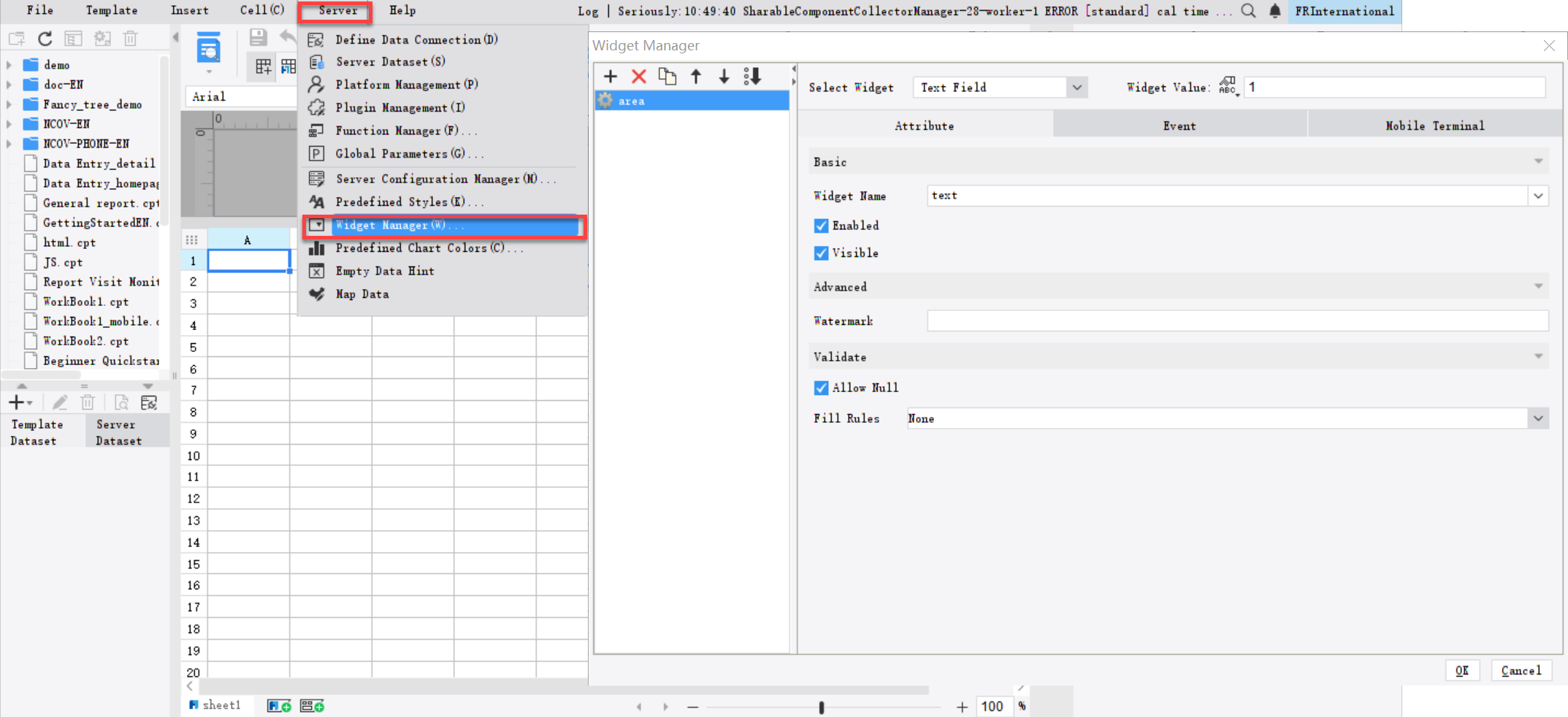Open the Widget Name dropdown arrow

(1538, 196)
